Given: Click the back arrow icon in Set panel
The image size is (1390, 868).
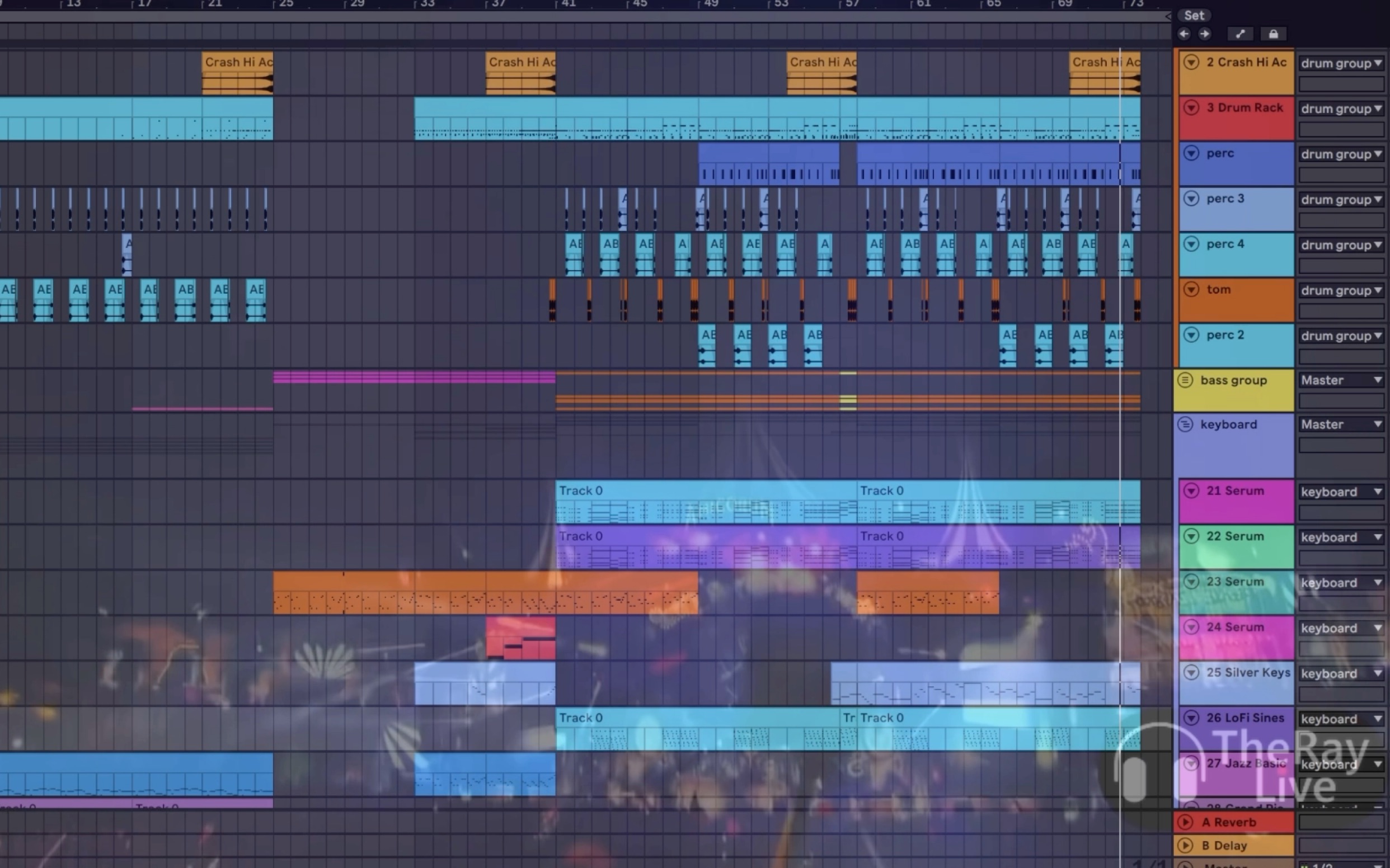Looking at the screenshot, I should (1184, 34).
